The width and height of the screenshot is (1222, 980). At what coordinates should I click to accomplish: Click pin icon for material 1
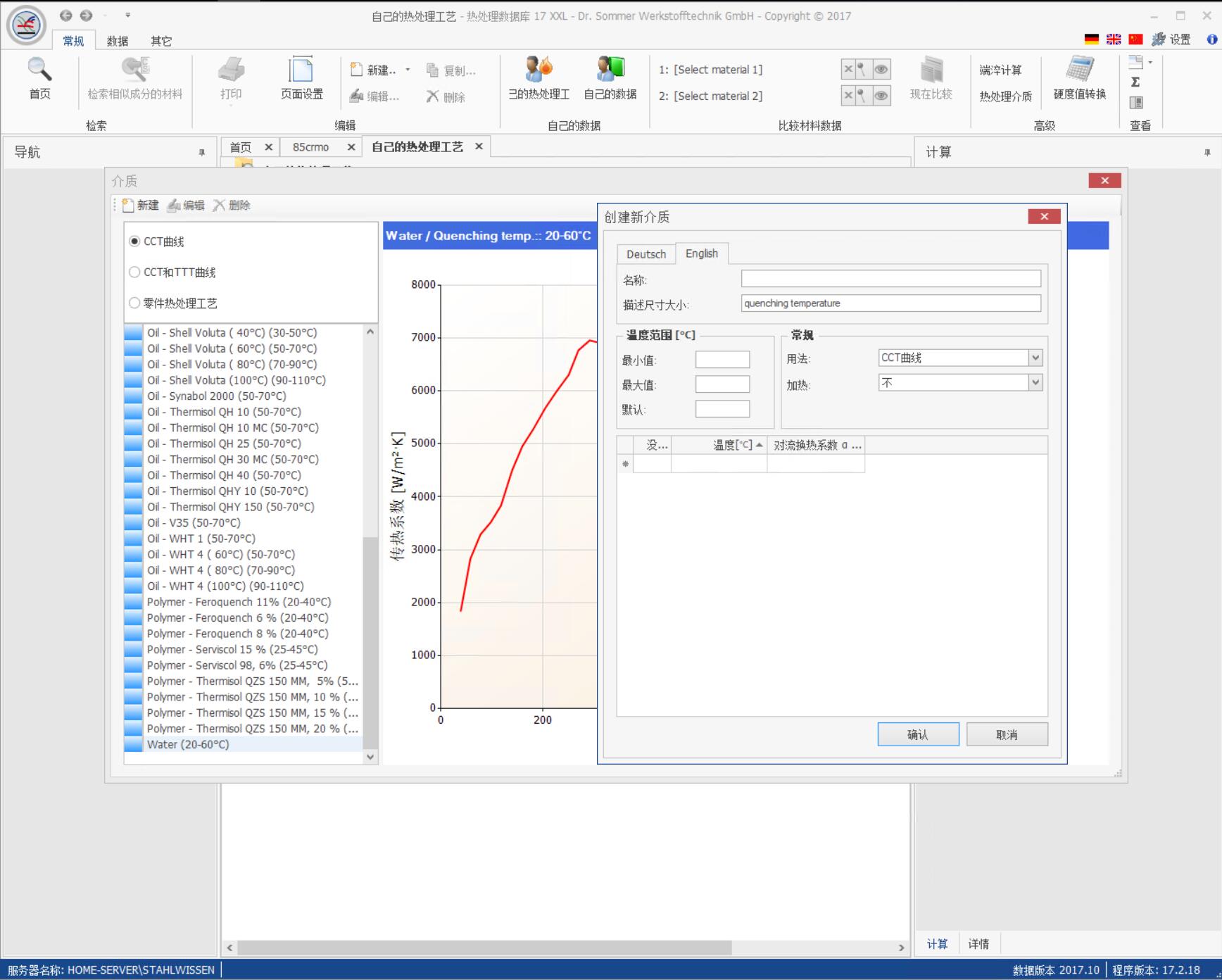(x=861, y=69)
